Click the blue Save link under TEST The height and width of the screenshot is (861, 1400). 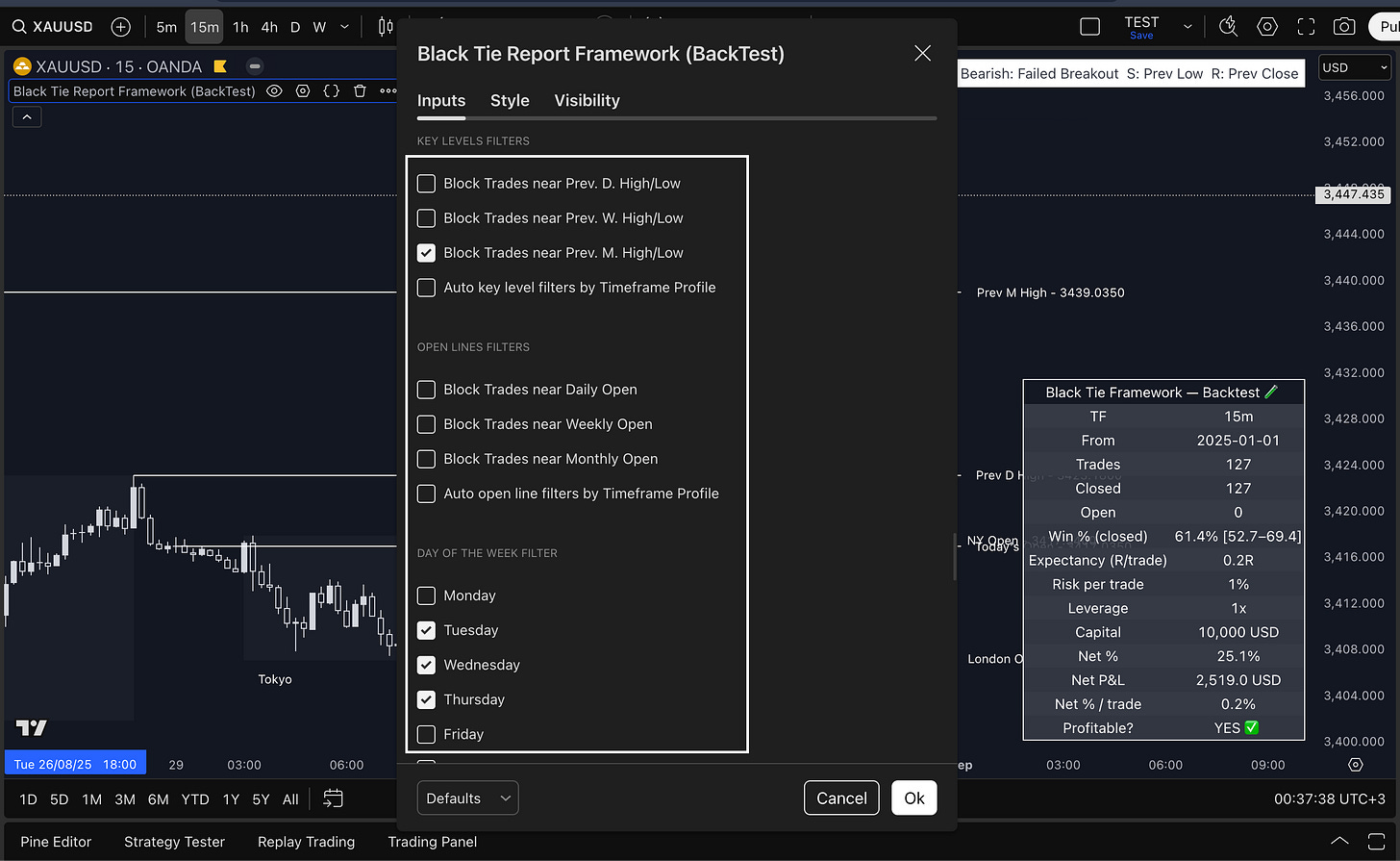click(x=1141, y=36)
